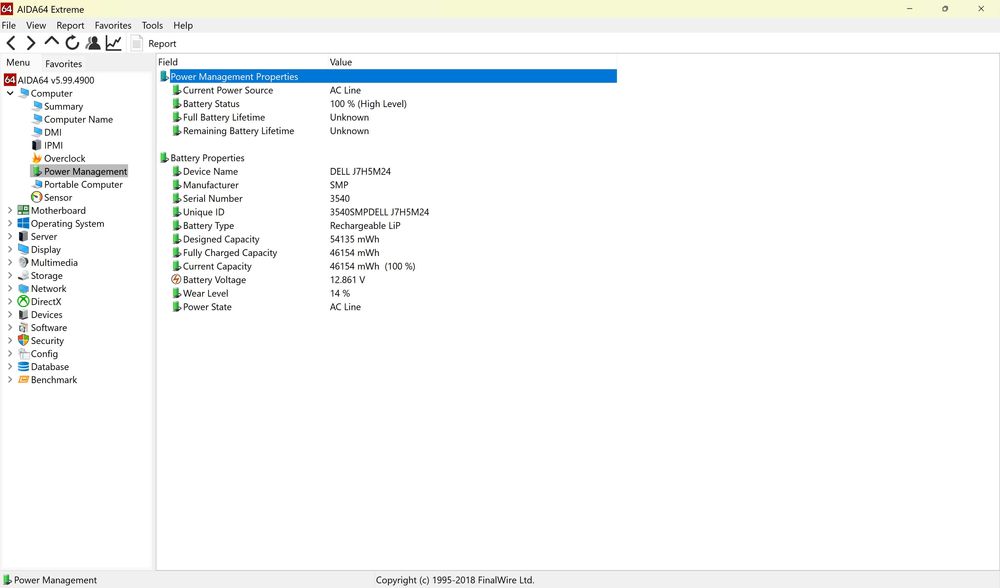Open the Favorites menu
Image resolution: width=1000 pixels, height=588 pixels.
[x=113, y=26]
